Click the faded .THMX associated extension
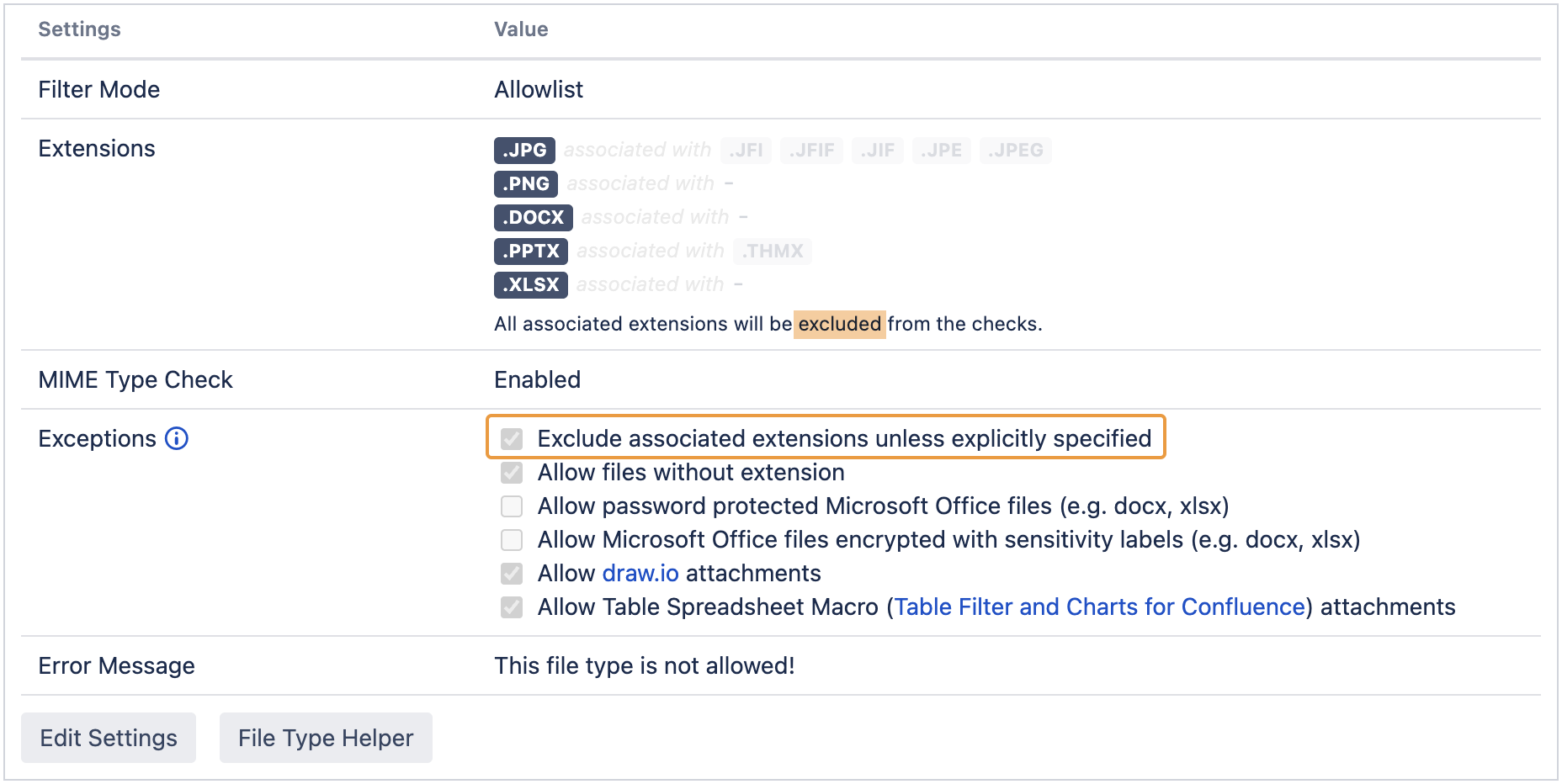 [773, 251]
